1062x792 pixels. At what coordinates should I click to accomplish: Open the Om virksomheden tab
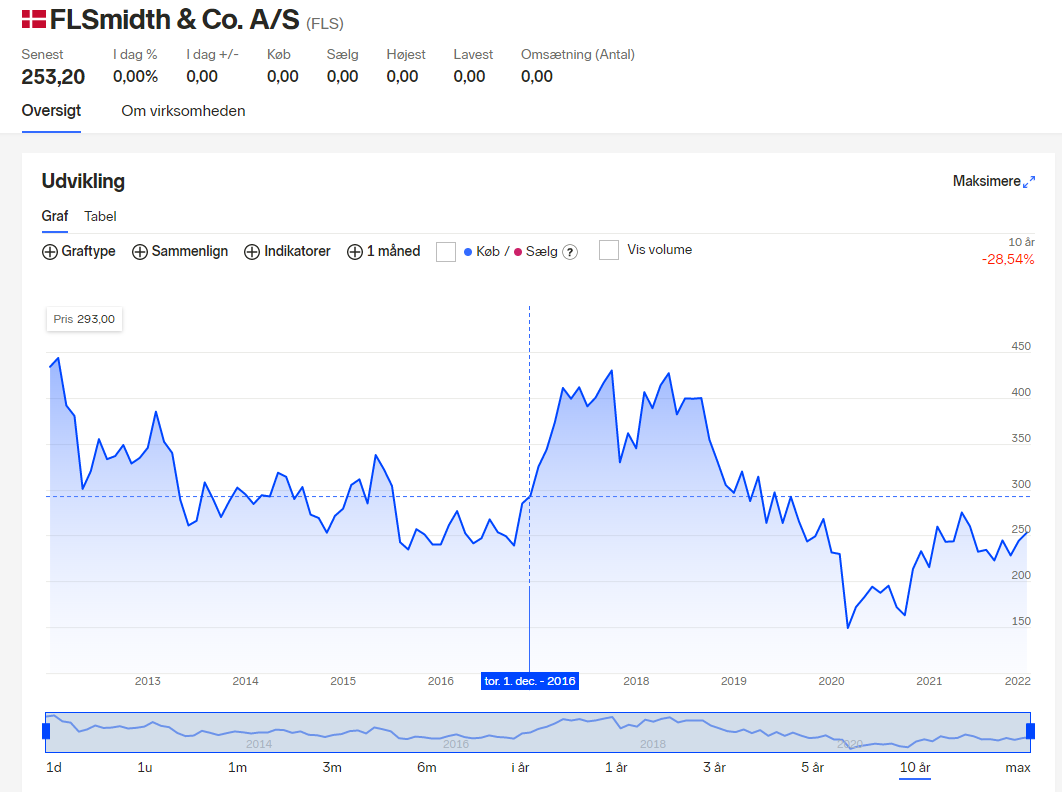pyautogui.click(x=184, y=111)
